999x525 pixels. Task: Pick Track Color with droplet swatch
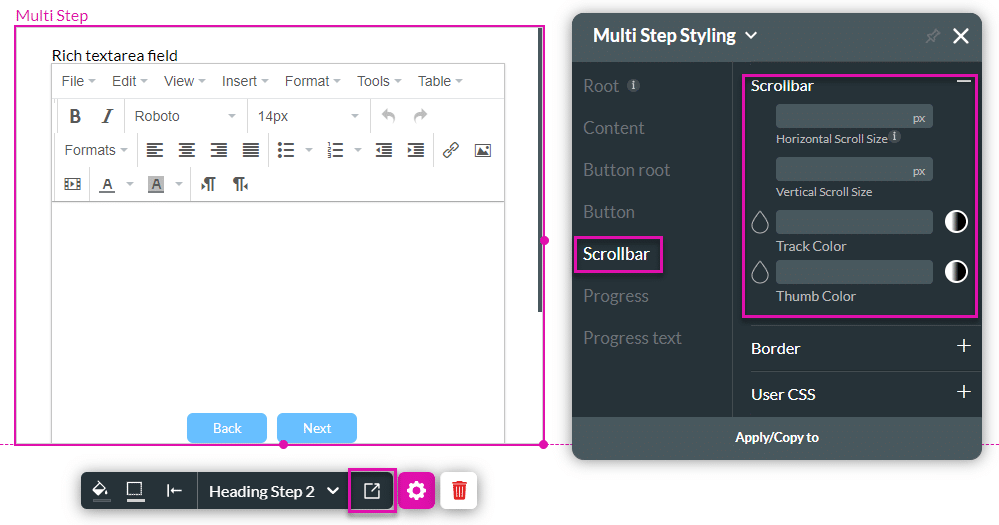click(x=760, y=222)
